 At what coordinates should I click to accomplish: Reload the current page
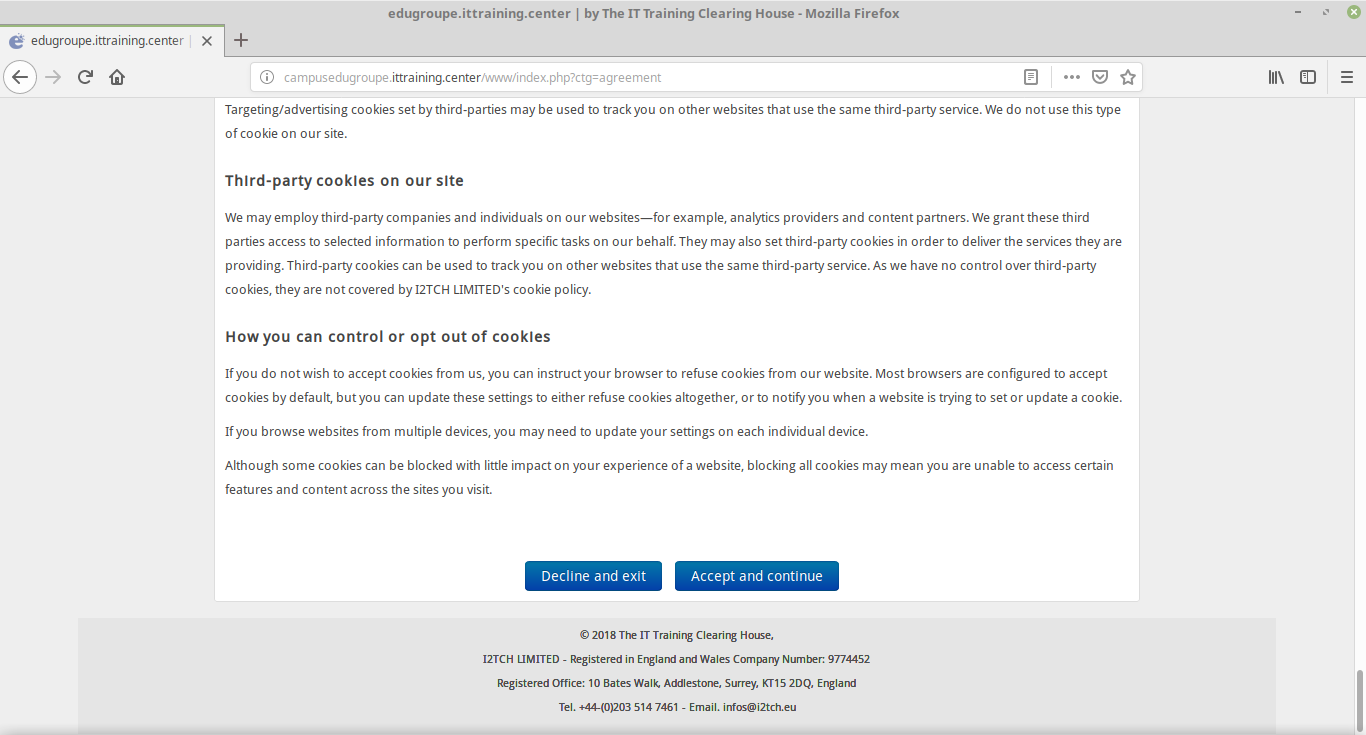click(x=85, y=77)
